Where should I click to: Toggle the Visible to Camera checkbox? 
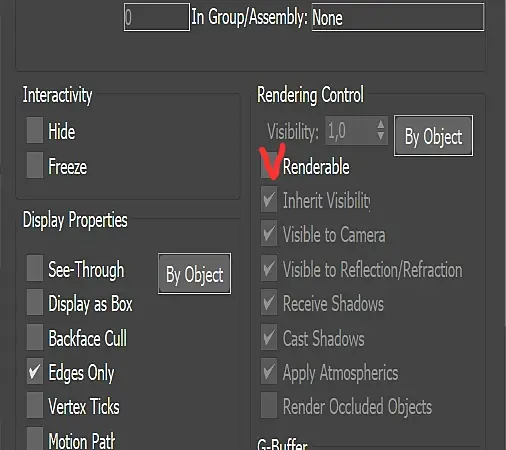pyautogui.click(x=269, y=234)
